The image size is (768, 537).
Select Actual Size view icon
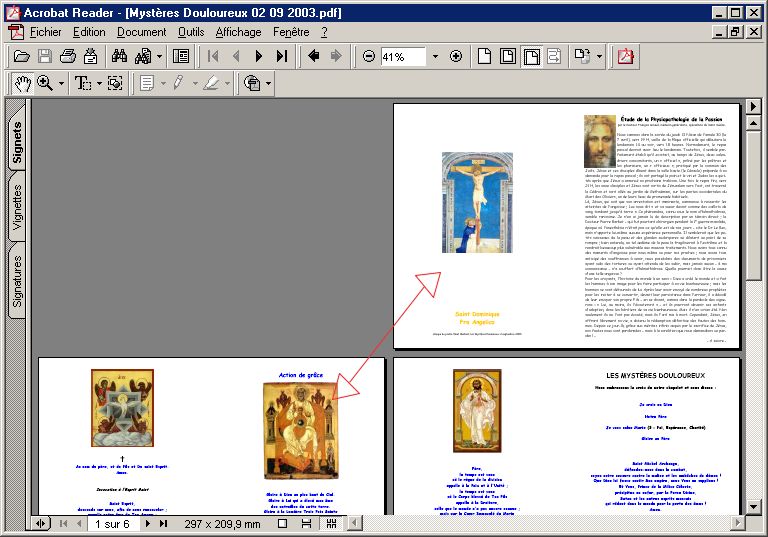[484, 56]
